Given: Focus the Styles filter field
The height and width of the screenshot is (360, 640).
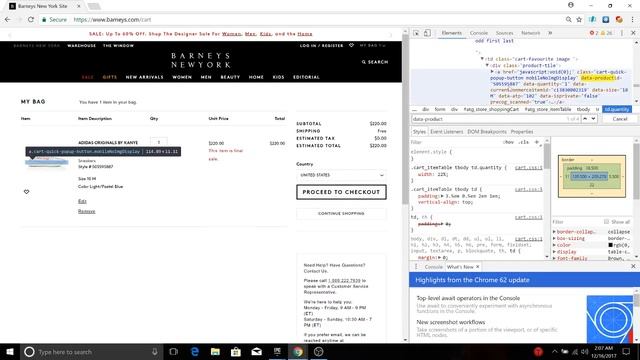Looking at the screenshot, I should pos(455,142).
